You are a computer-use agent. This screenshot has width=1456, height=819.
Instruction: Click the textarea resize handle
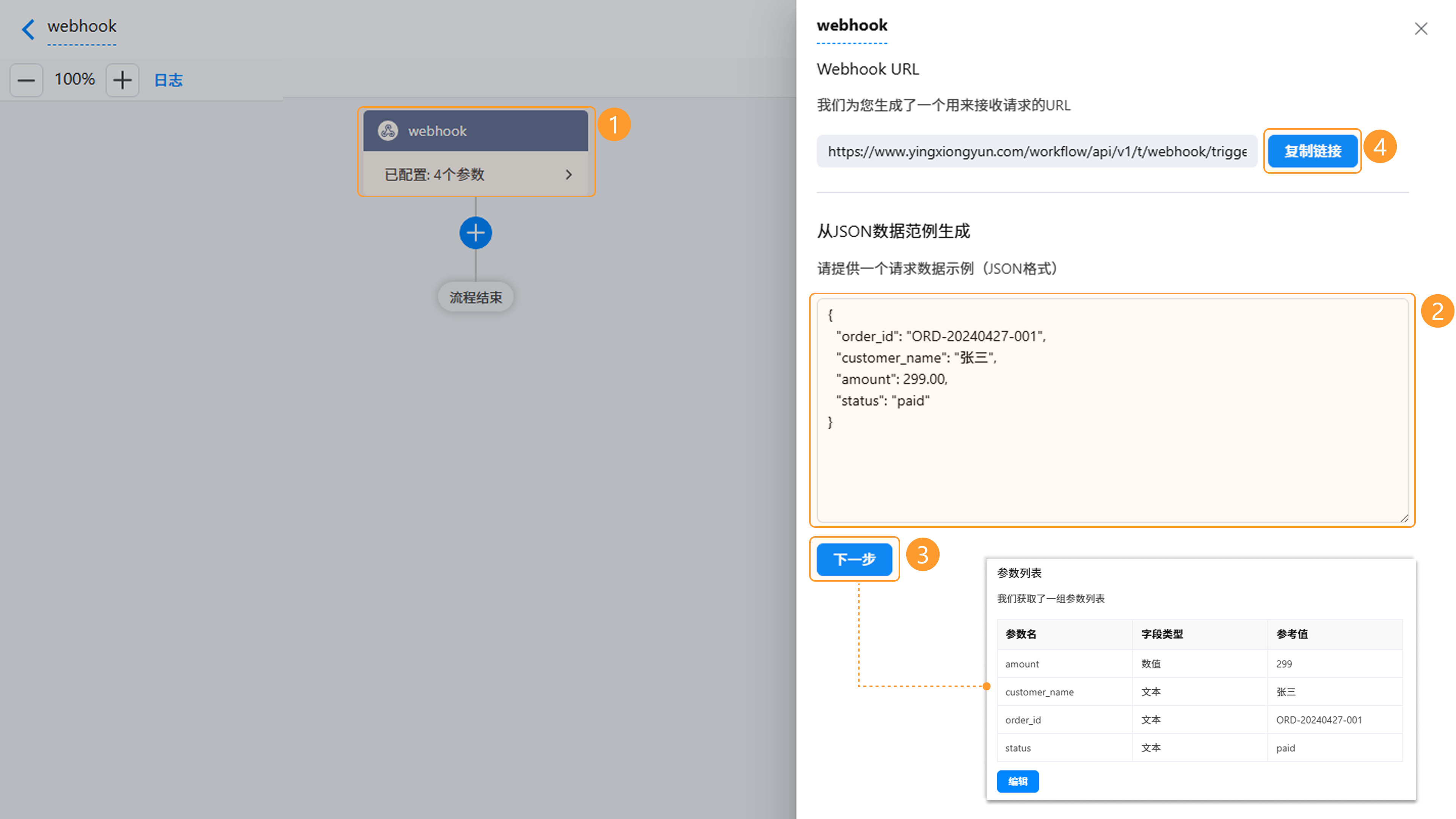point(1404,518)
